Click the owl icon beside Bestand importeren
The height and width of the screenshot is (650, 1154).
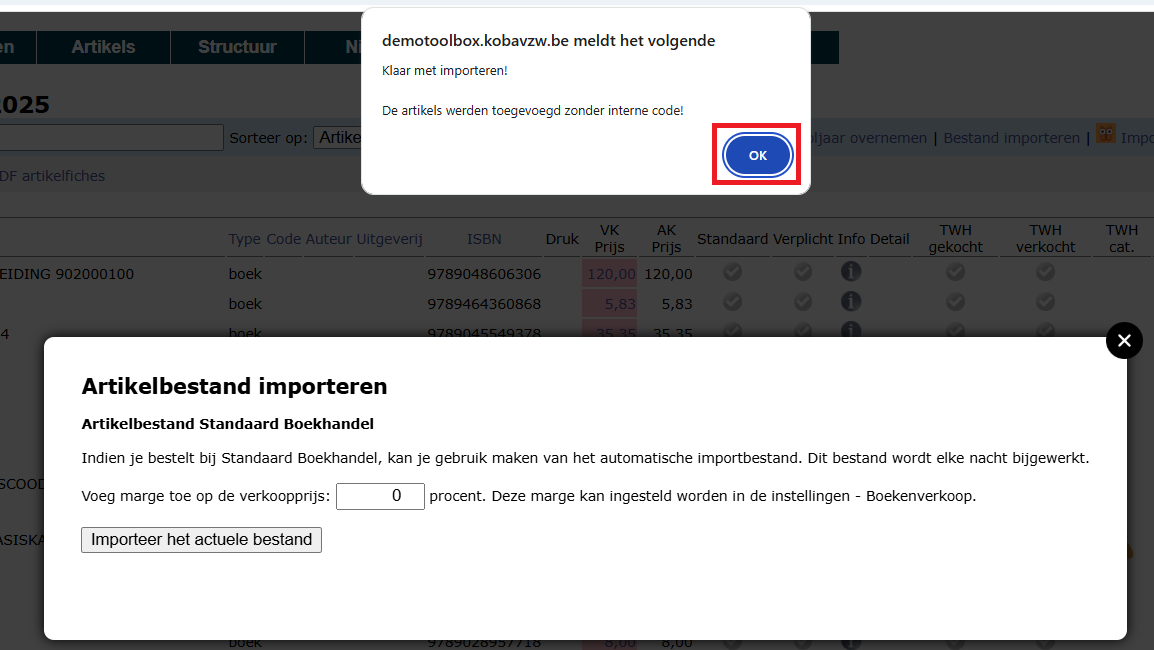[x=1105, y=134]
